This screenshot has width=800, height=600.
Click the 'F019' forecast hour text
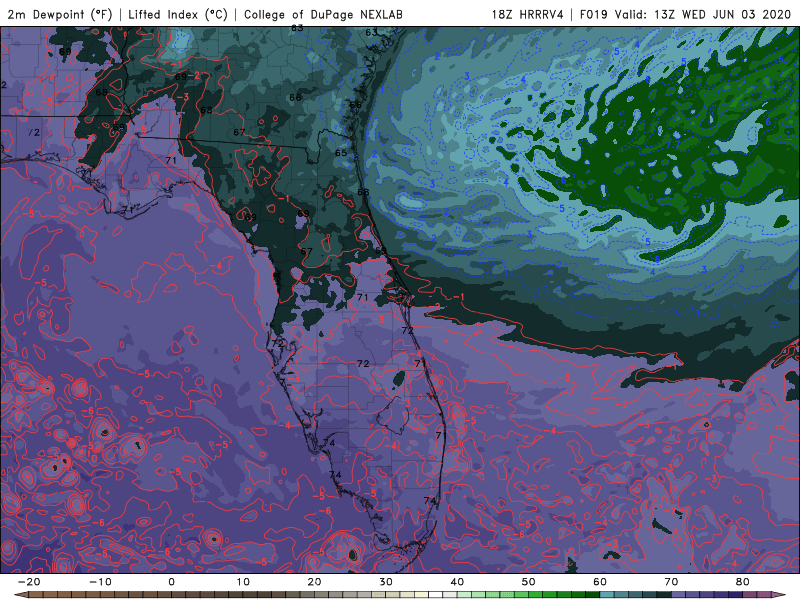[593, 14]
